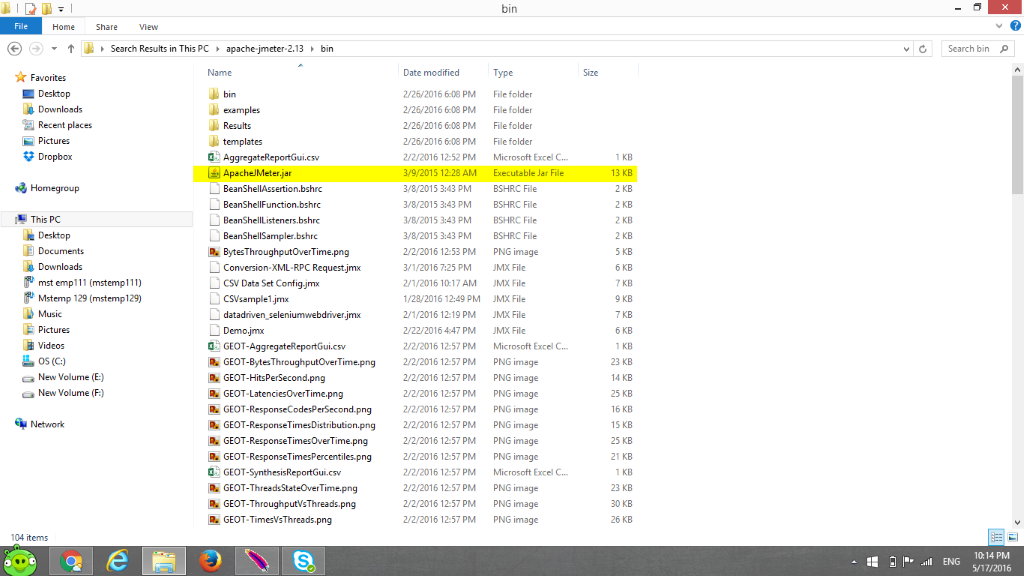The width and height of the screenshot is (1024, 576).
Task: Sort by Date modified column
Action: pos(431,72)
